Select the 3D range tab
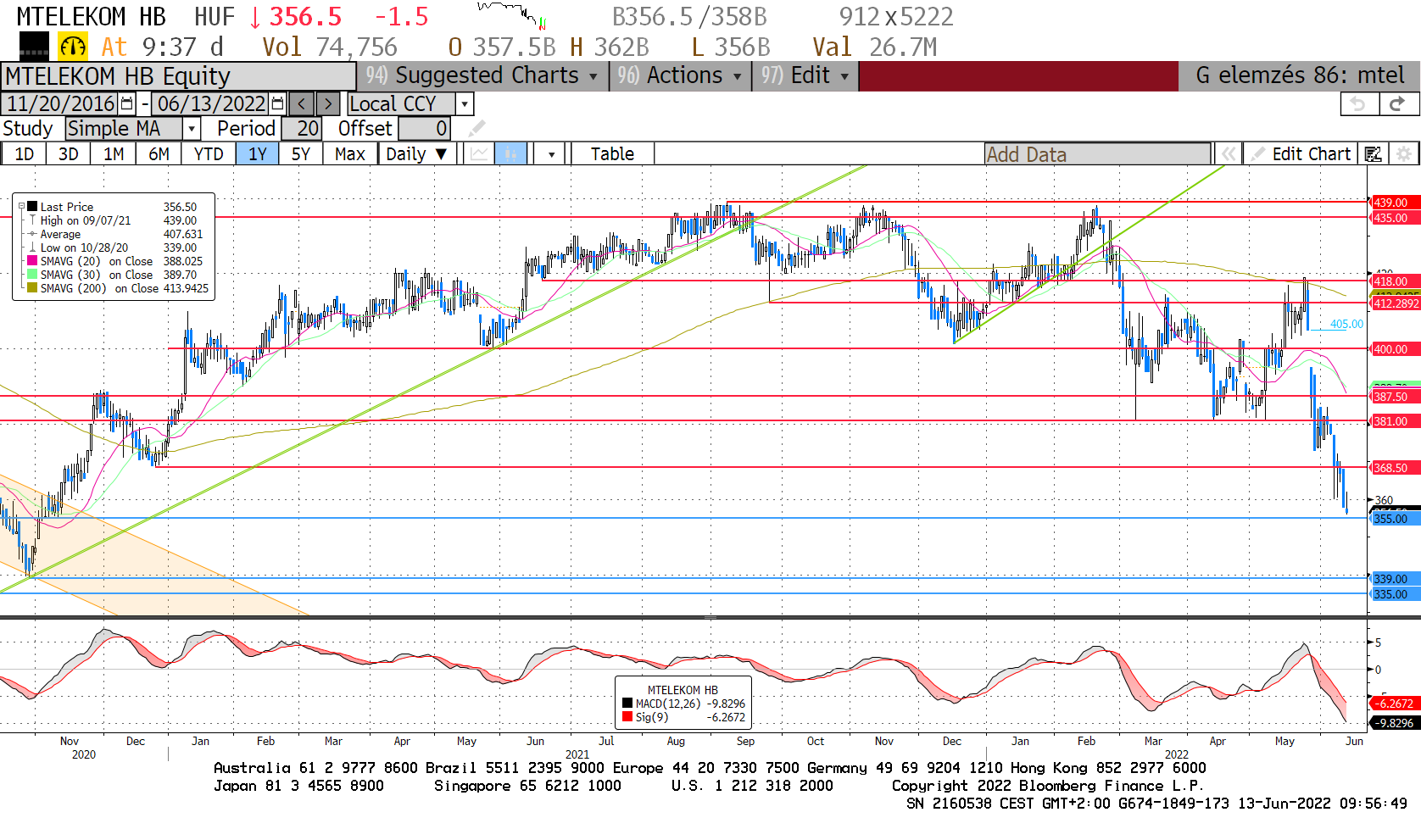The height and width of the screenshot is (840, 1421). coord(69,153)
